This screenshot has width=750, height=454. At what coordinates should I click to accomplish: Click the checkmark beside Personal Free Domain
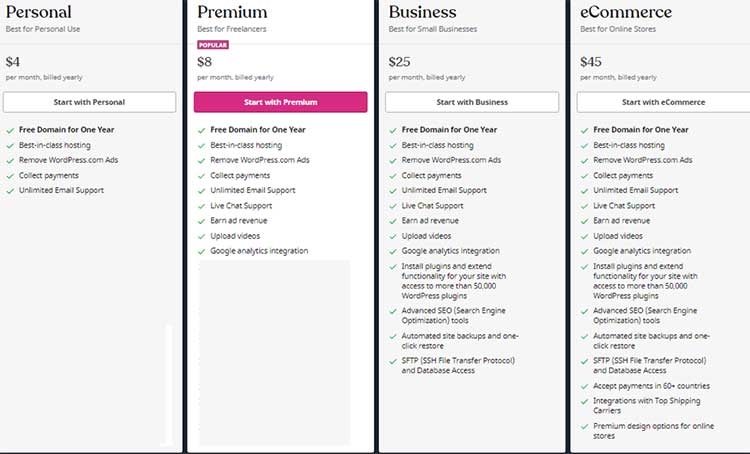9,130
